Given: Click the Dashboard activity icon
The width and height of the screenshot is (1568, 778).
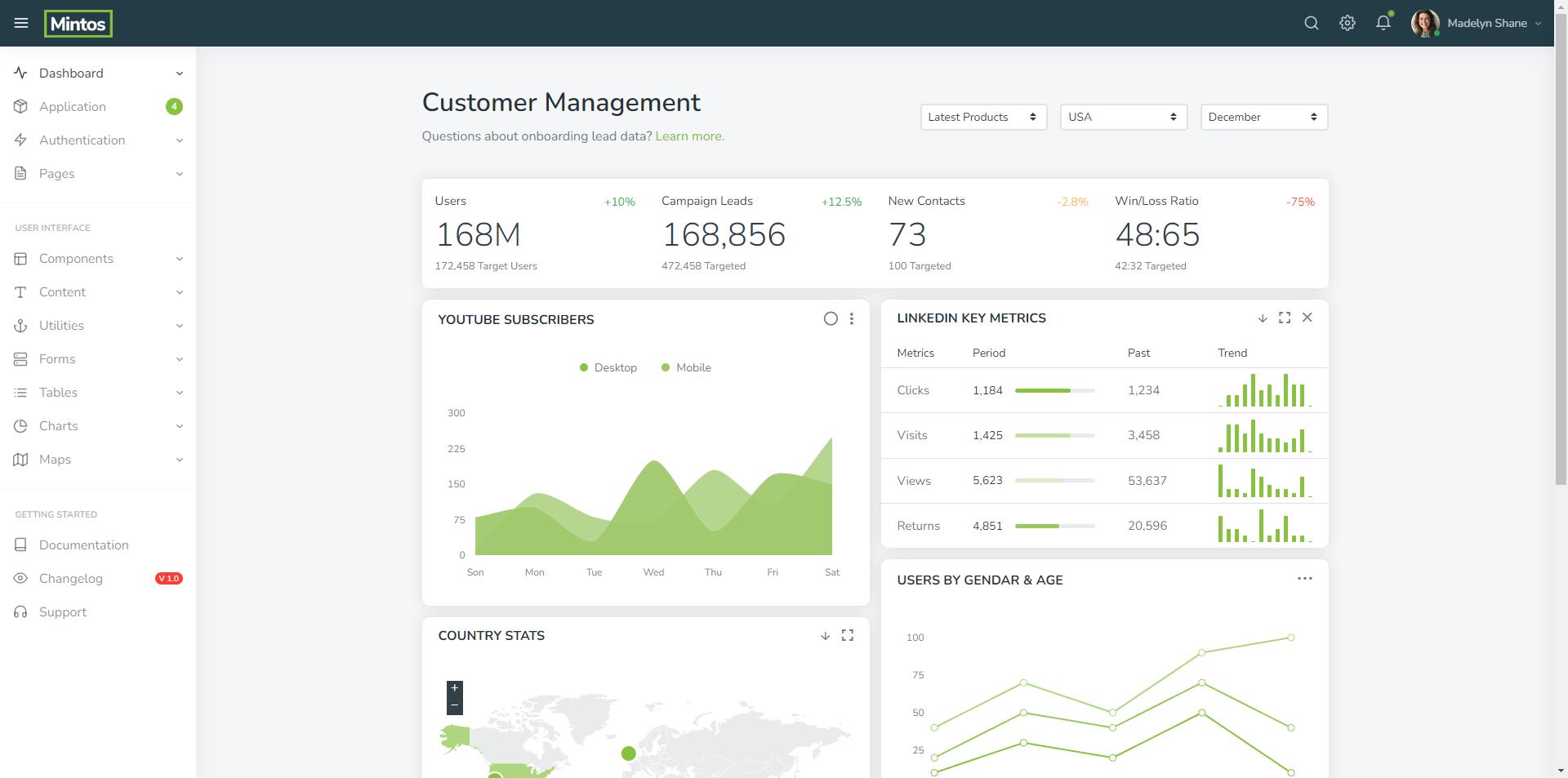Looking at the screenshot, I should click(21, 73).
